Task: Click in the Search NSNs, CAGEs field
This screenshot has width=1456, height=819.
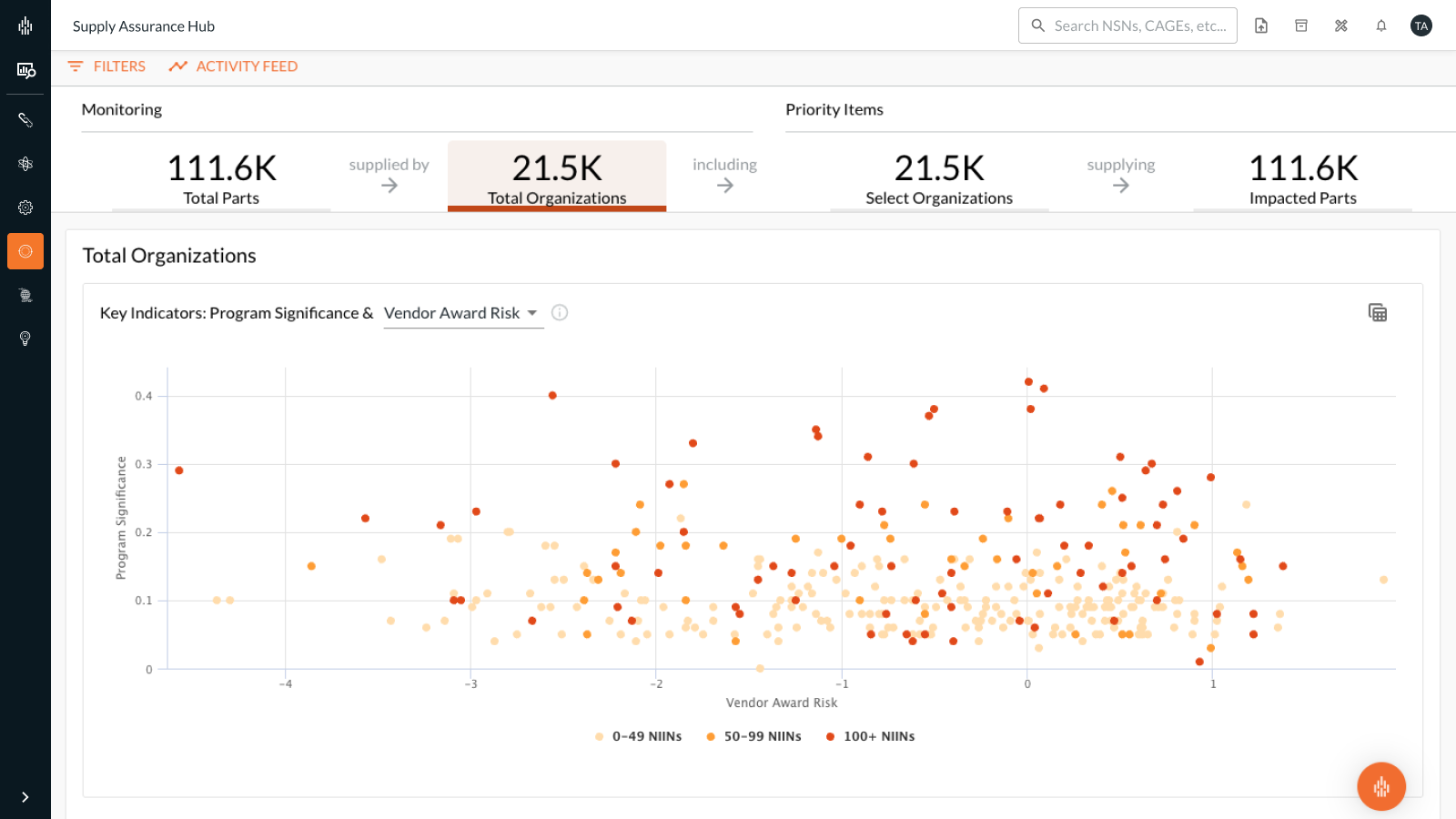Action: (1138, 25)
